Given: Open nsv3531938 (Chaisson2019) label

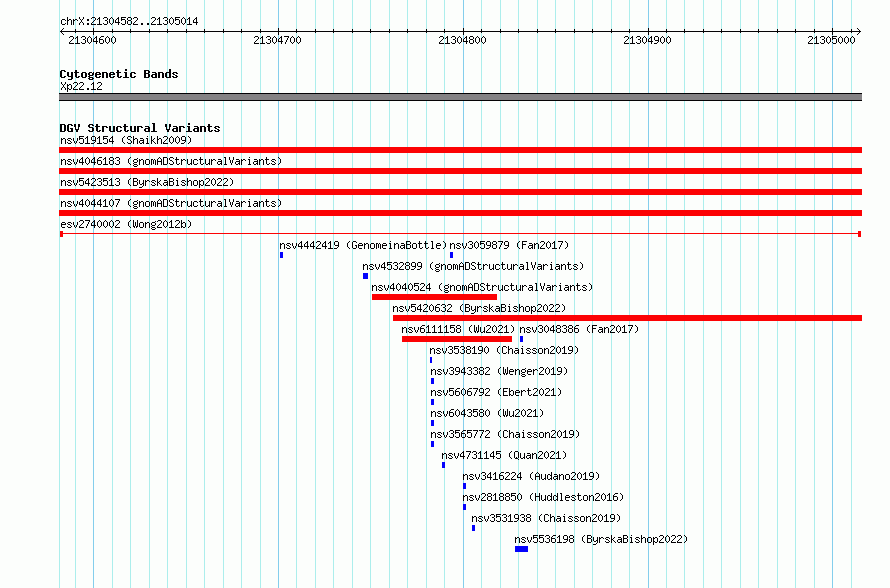Looking at the screenshot, I should [546, 518].
